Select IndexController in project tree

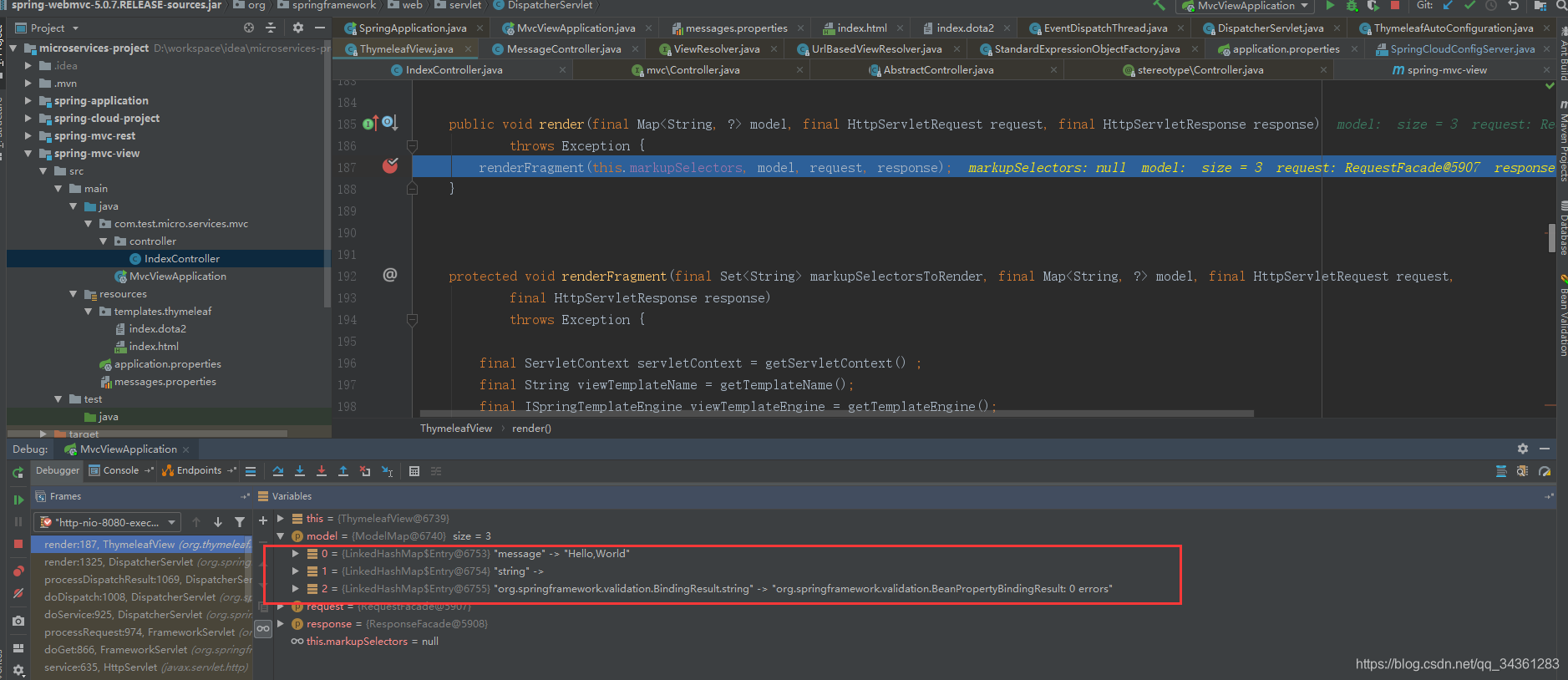point(181,259)
